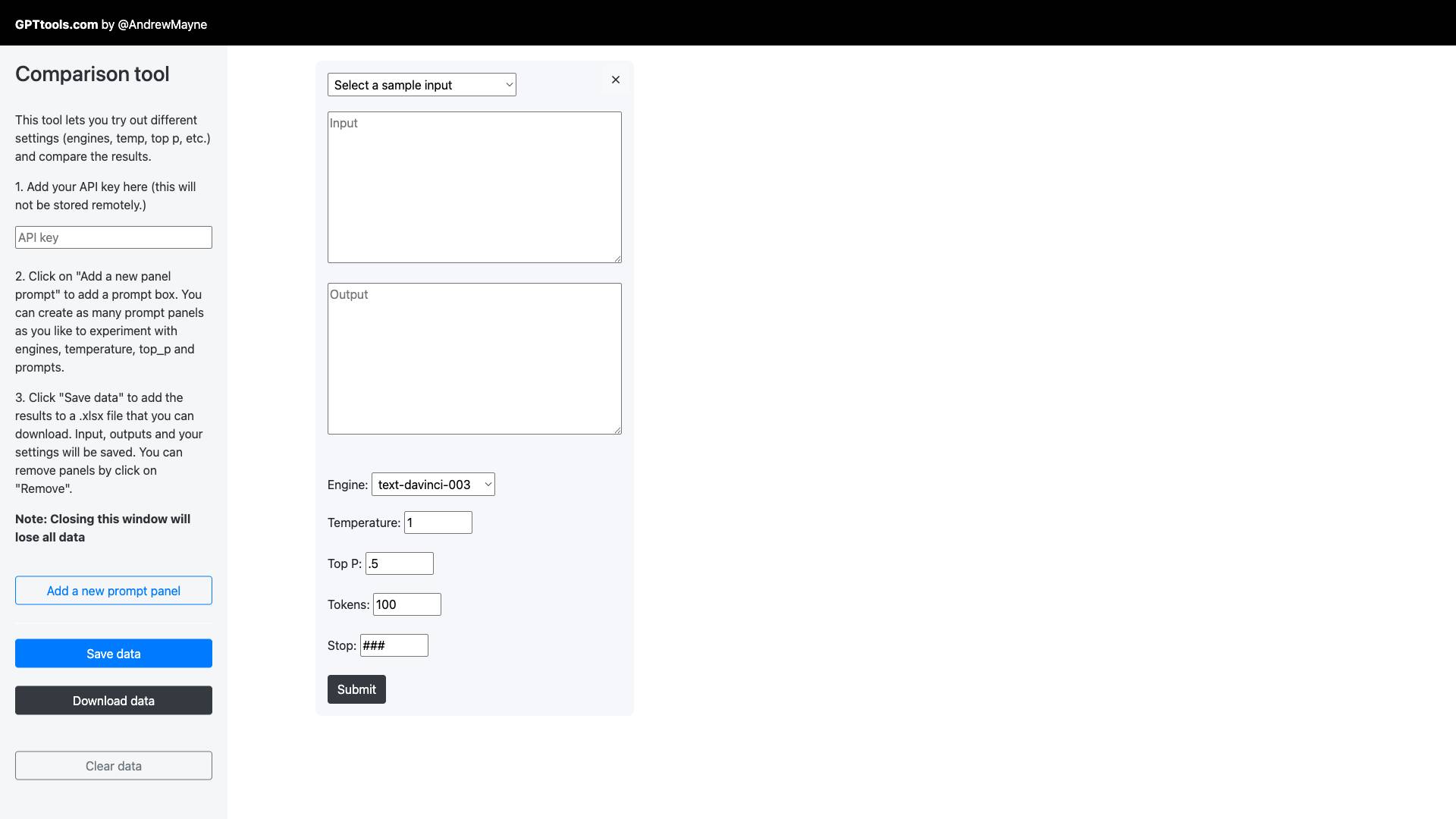Select the Tokens number field
This screenshot has height=819, width=1456.
(x=406, y=604)
